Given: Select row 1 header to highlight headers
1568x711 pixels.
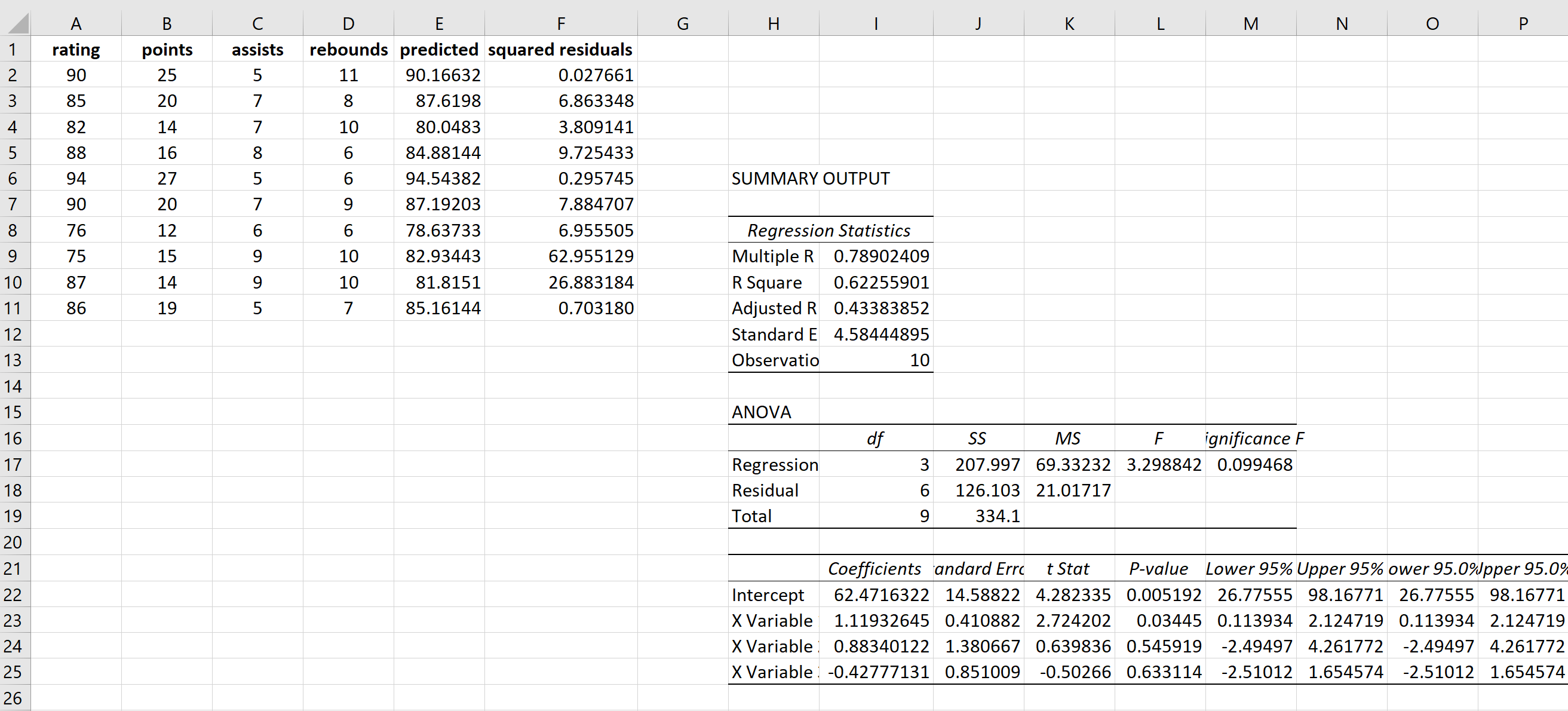Looking at the screenshot, I should pyautogui.click(x=15, y=49).
